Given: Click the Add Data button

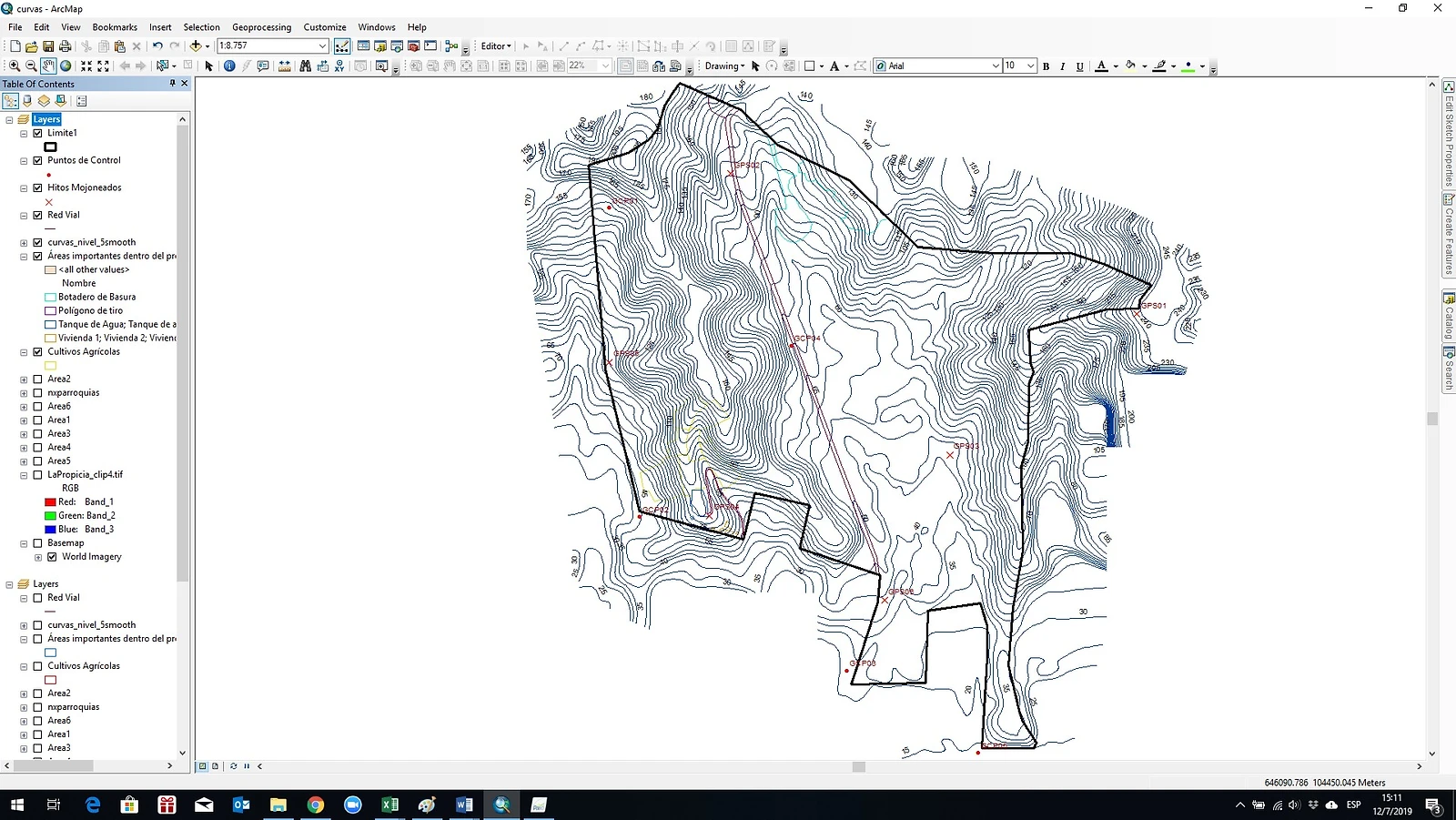Looking at the screenshot, I should (x=195, y=46).
